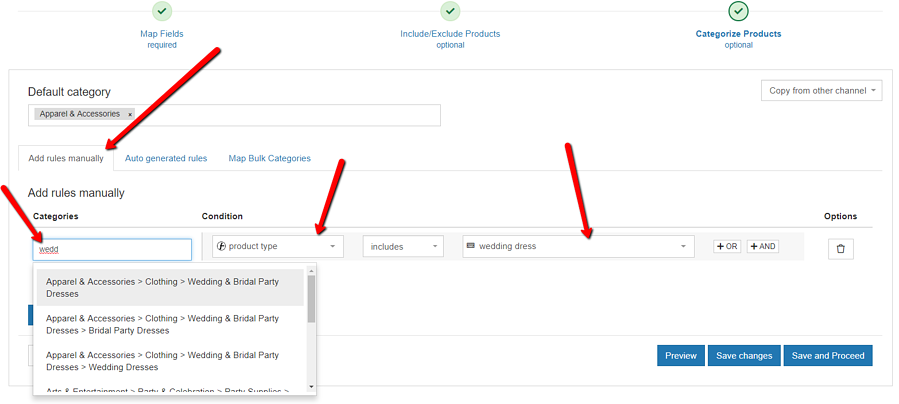The width and height of the screenshot is (899, 404).
Task: Add an OR condition to the rule
Action: (727, 246)
